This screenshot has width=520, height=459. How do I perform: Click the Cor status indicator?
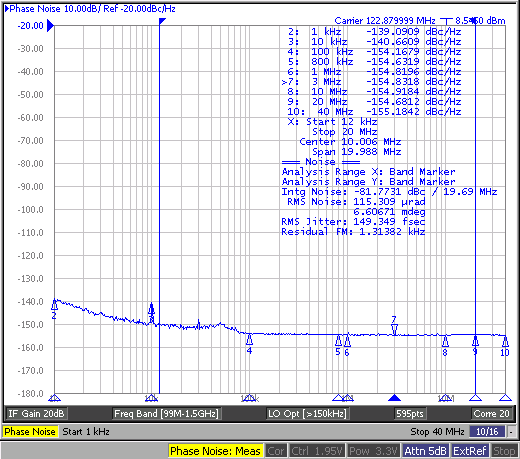click(276, 451)
